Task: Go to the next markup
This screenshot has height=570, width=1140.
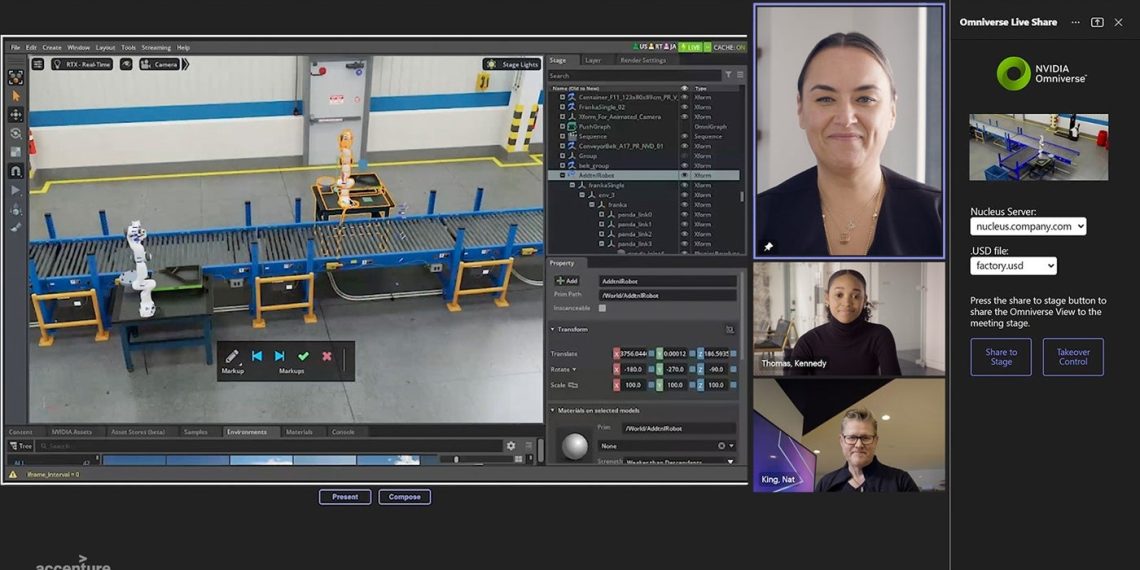Action: 279,356
